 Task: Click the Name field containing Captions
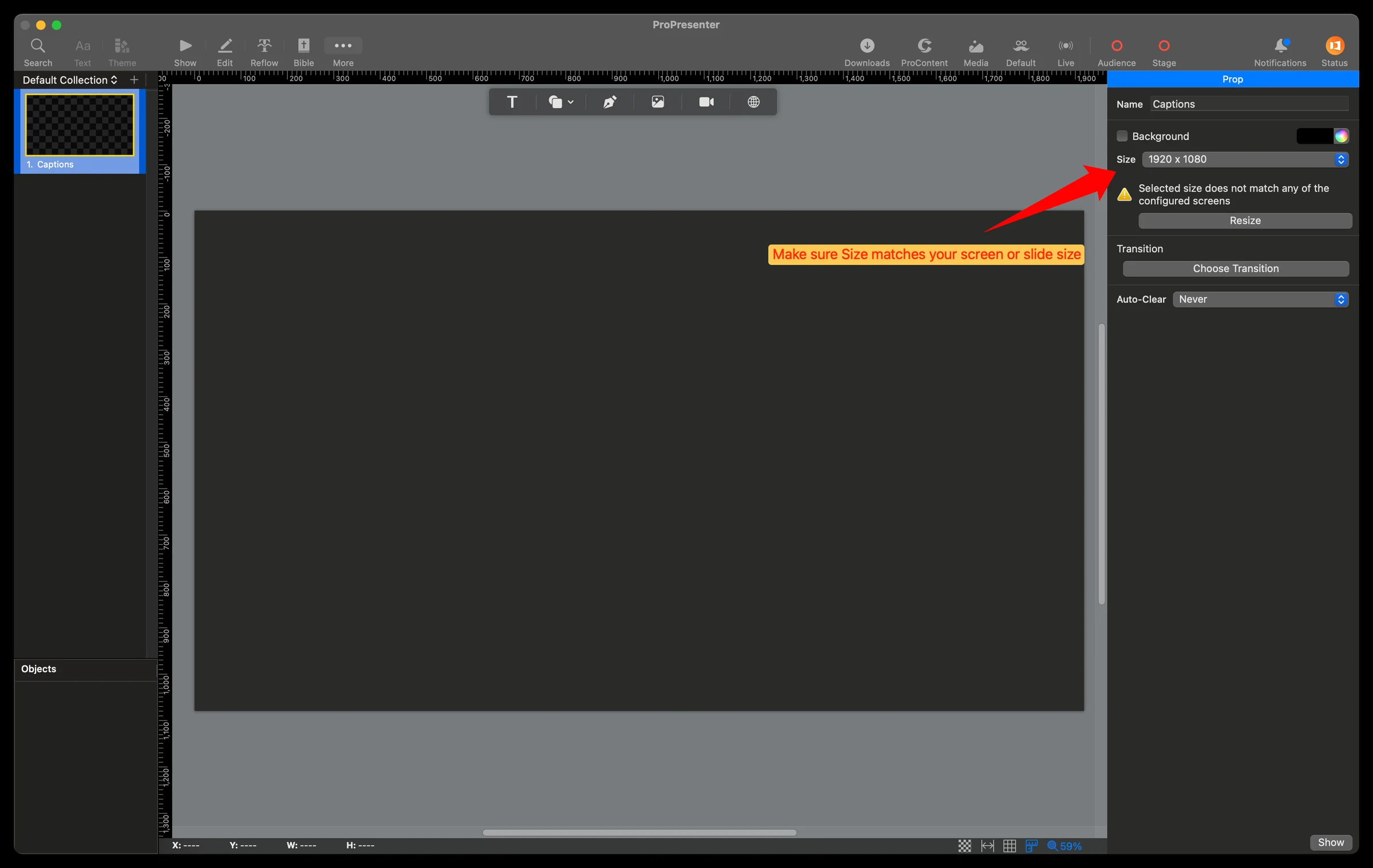[1249, 104]
